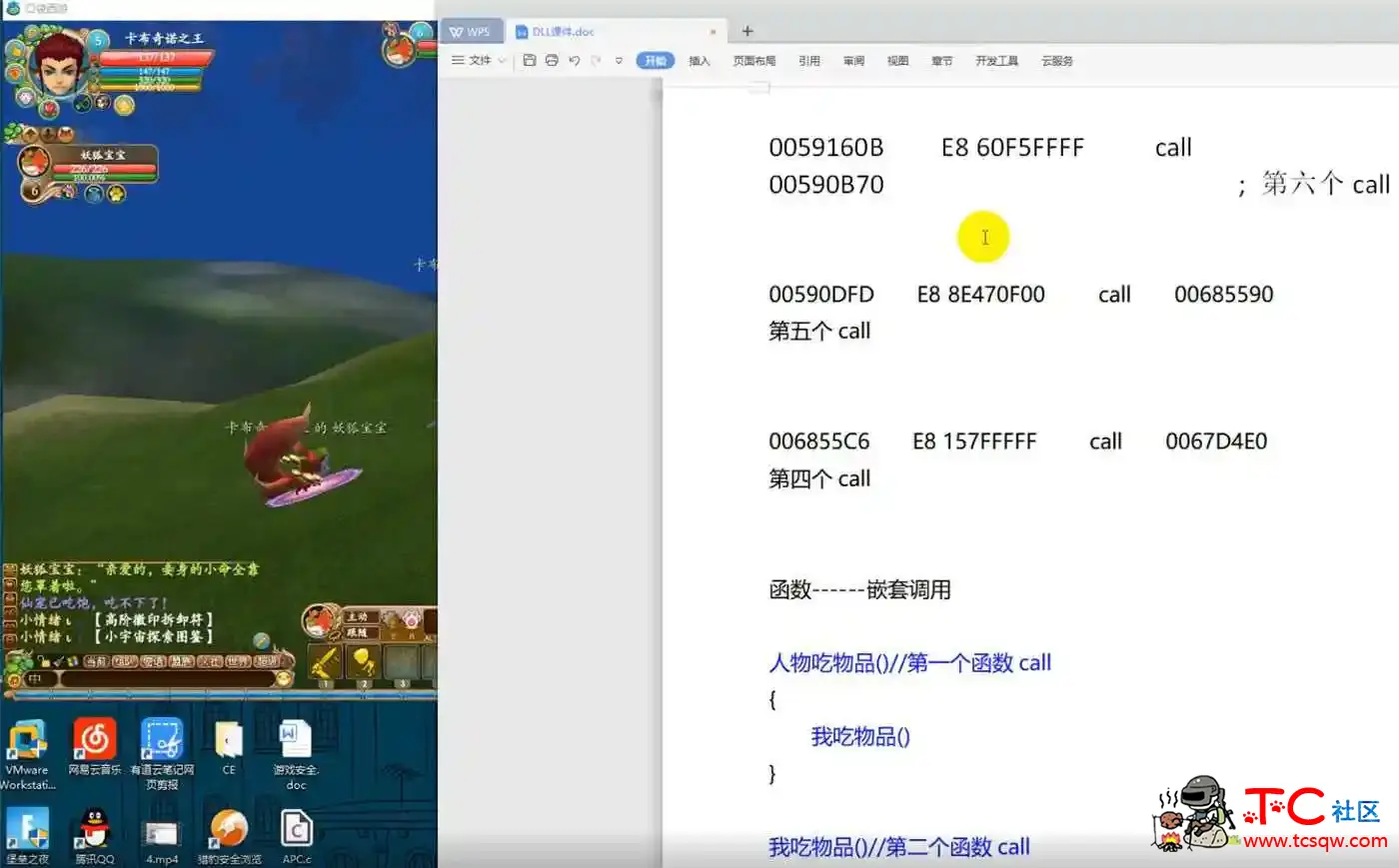
Task: Click the text 0067D4E0 in document
Action: pyautogui.click(x=1216, y=441)
